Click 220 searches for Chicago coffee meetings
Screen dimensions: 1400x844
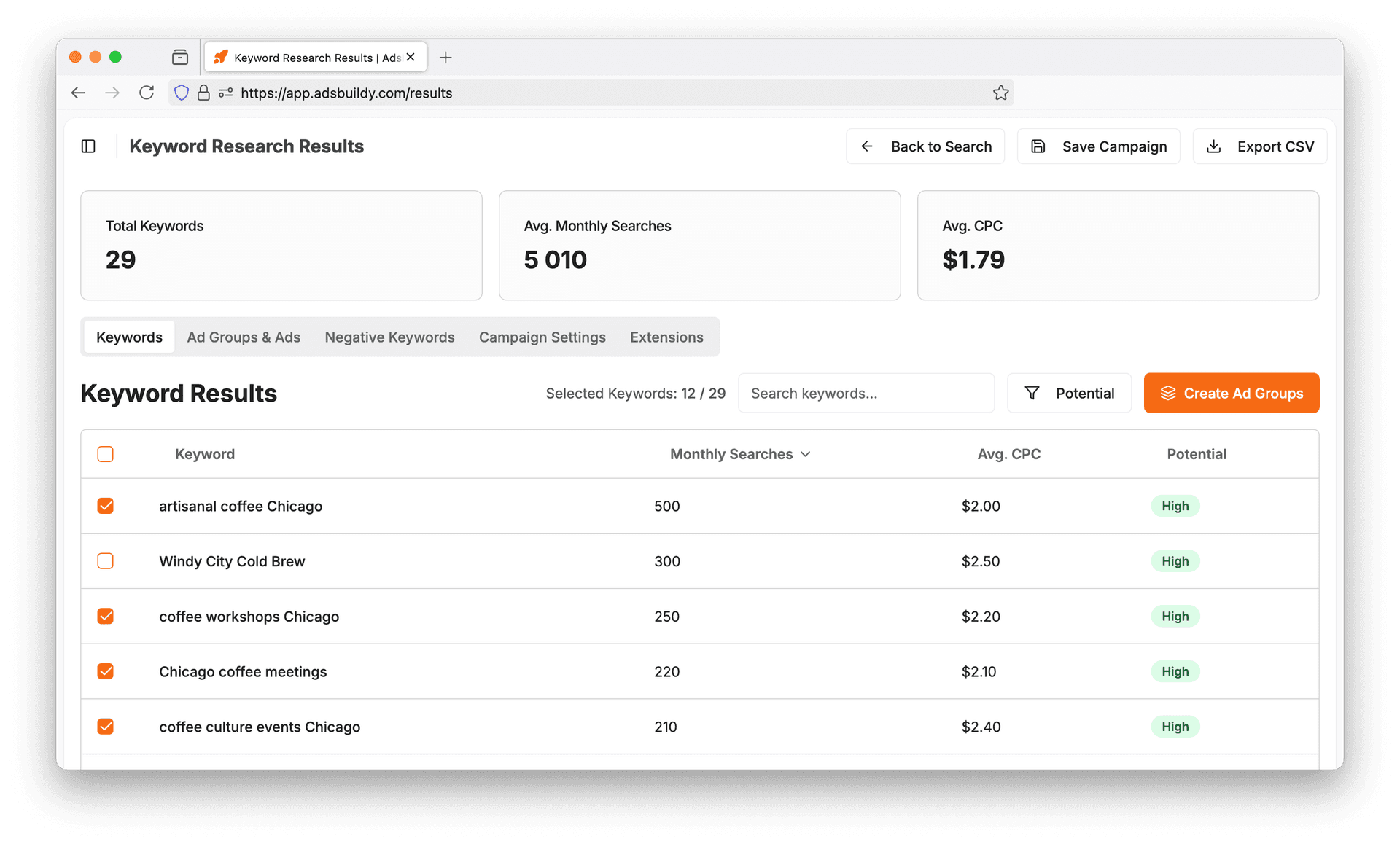666,671
